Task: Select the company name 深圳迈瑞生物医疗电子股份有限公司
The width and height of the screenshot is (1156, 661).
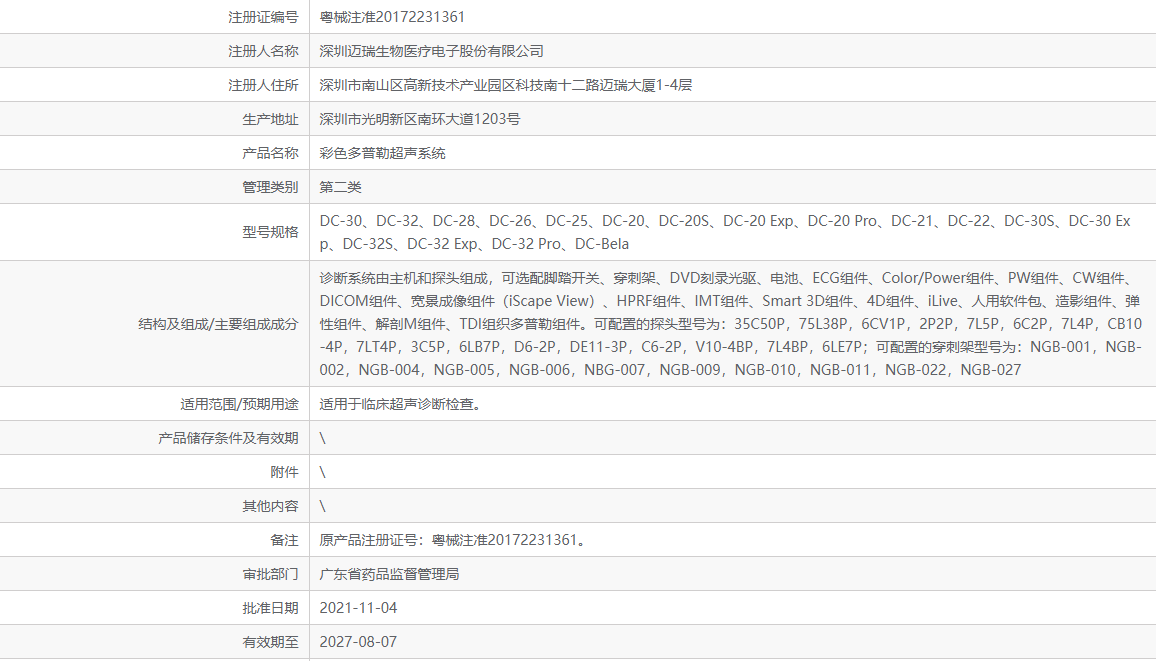Action: tap(425, 50)
